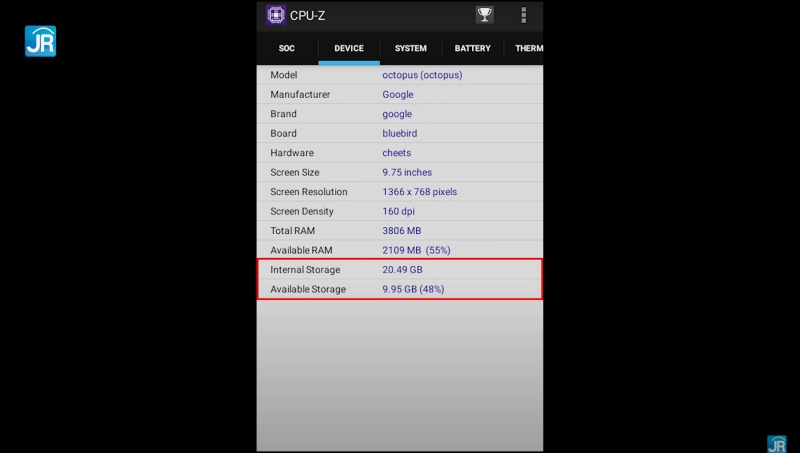This screenshot has width=800, height=453.
Task: Click the JR logo in top-left corner
Action: tap(40, 40)
